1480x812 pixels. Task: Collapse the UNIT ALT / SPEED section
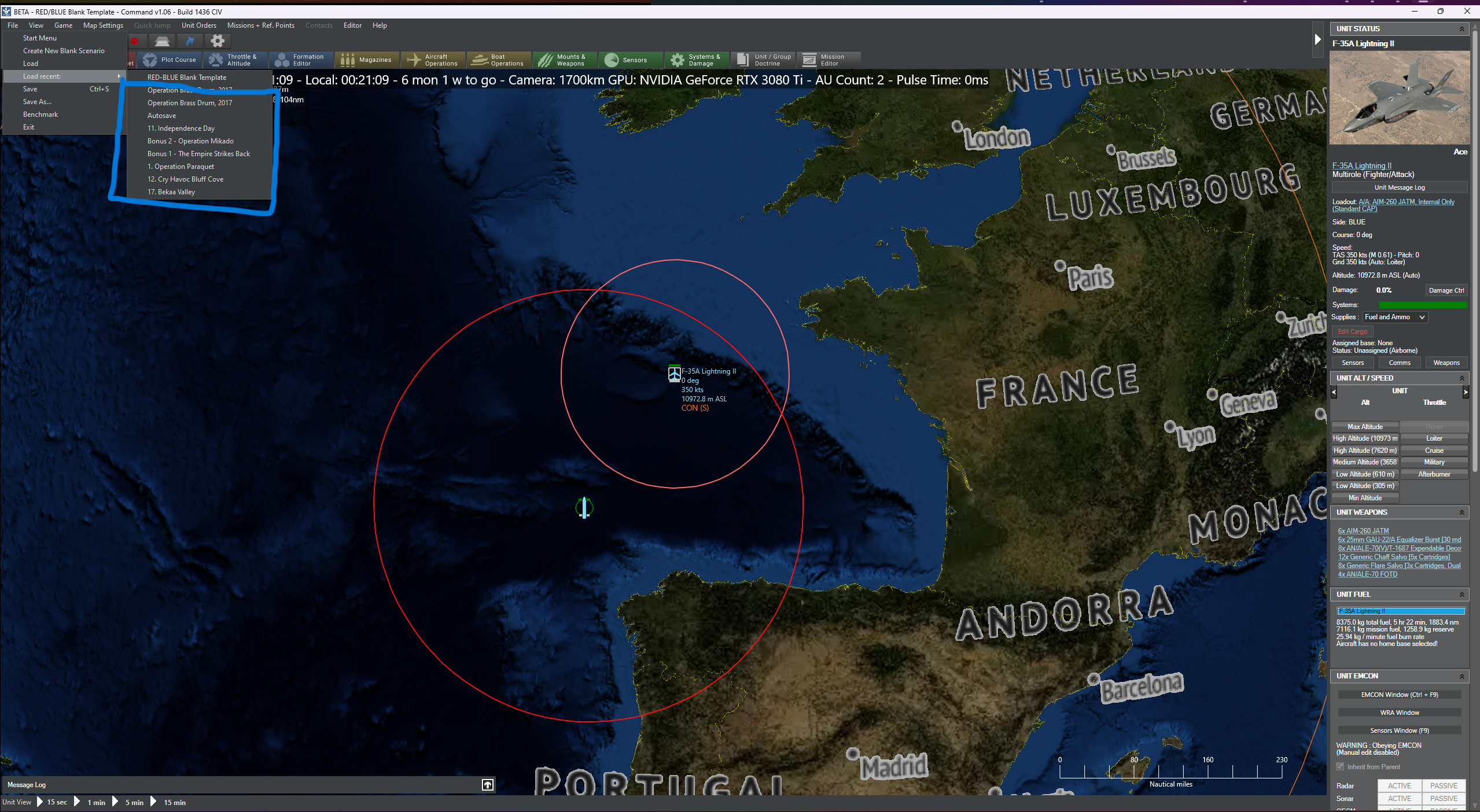coord(1462,378)
